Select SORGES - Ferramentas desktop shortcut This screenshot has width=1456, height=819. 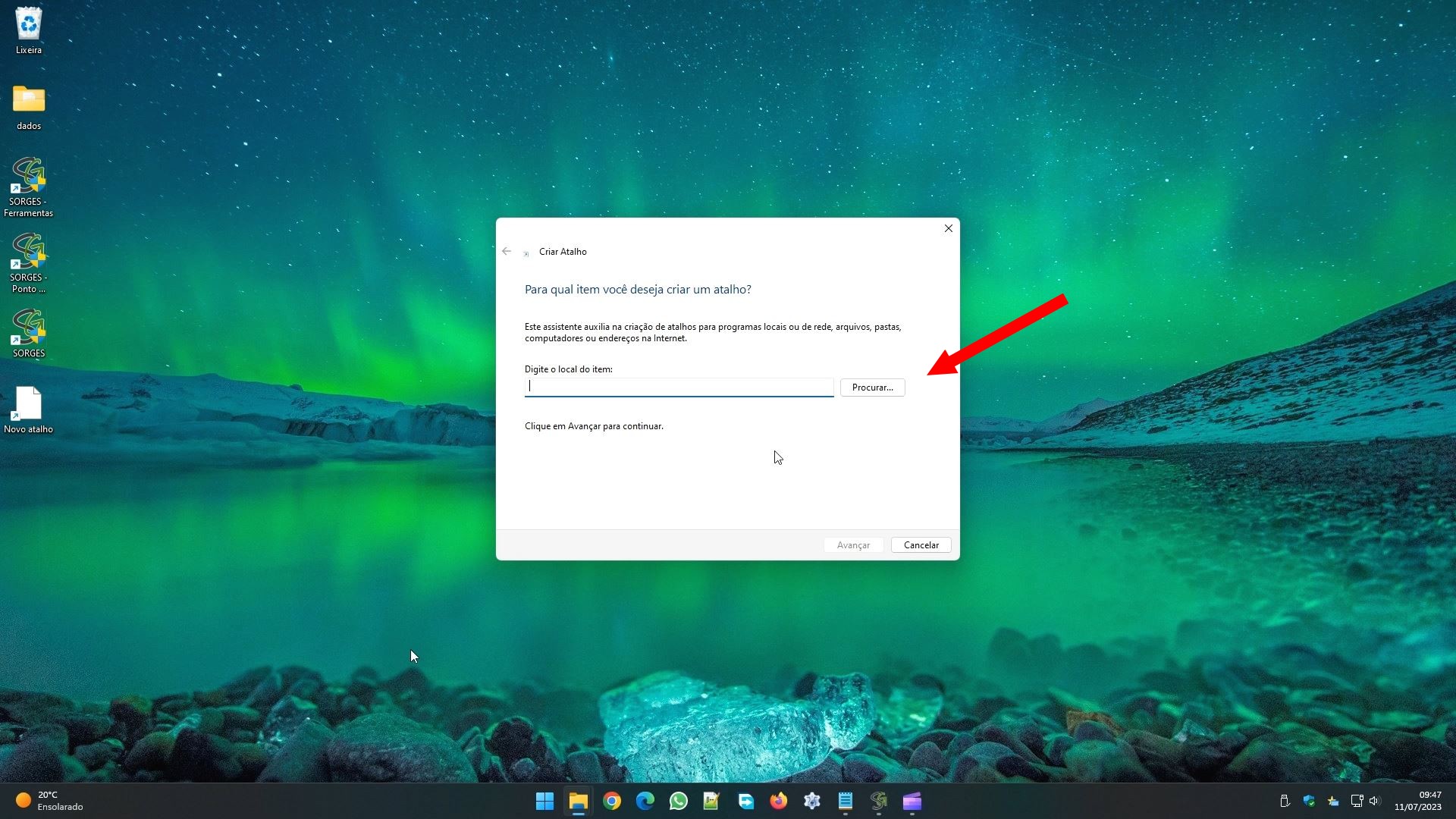point(29,187)
